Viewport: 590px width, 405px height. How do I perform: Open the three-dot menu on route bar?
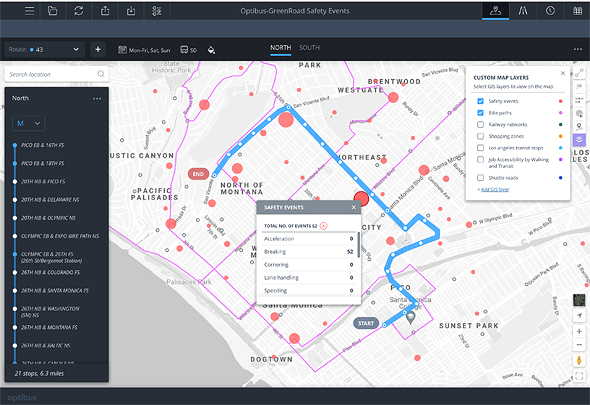(578, 49)
